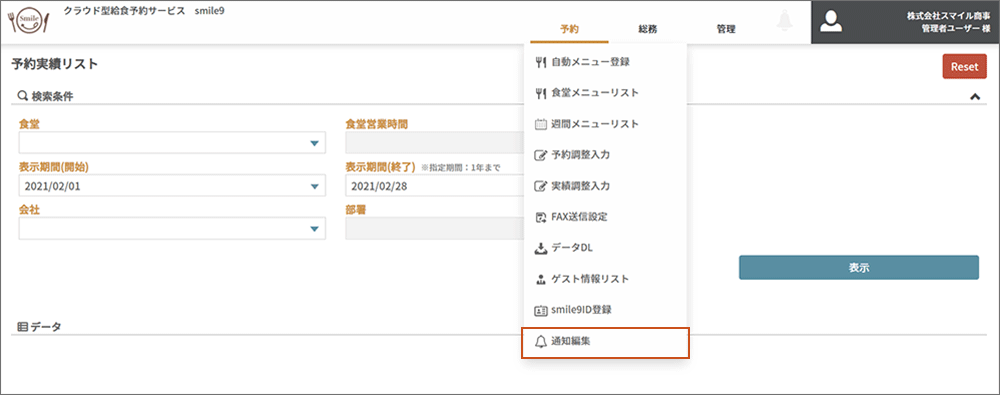1000x395 pixels.
Task: Select 自動メニュー登録 fork icon item
Action: 541,62
